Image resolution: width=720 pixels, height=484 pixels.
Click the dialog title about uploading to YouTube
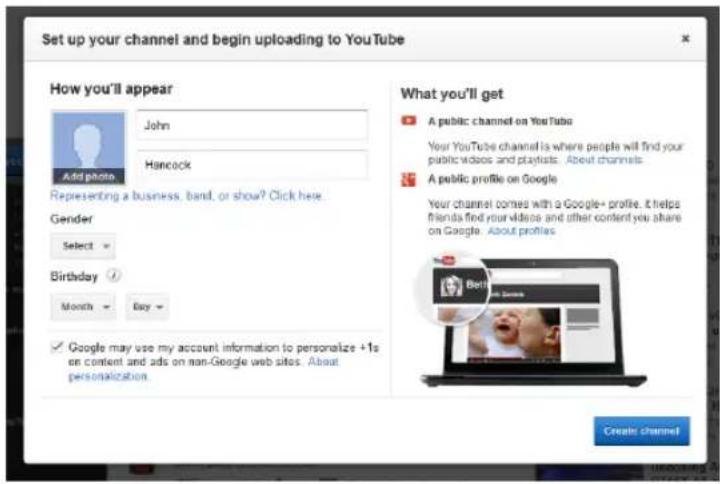tap(223, 39)
